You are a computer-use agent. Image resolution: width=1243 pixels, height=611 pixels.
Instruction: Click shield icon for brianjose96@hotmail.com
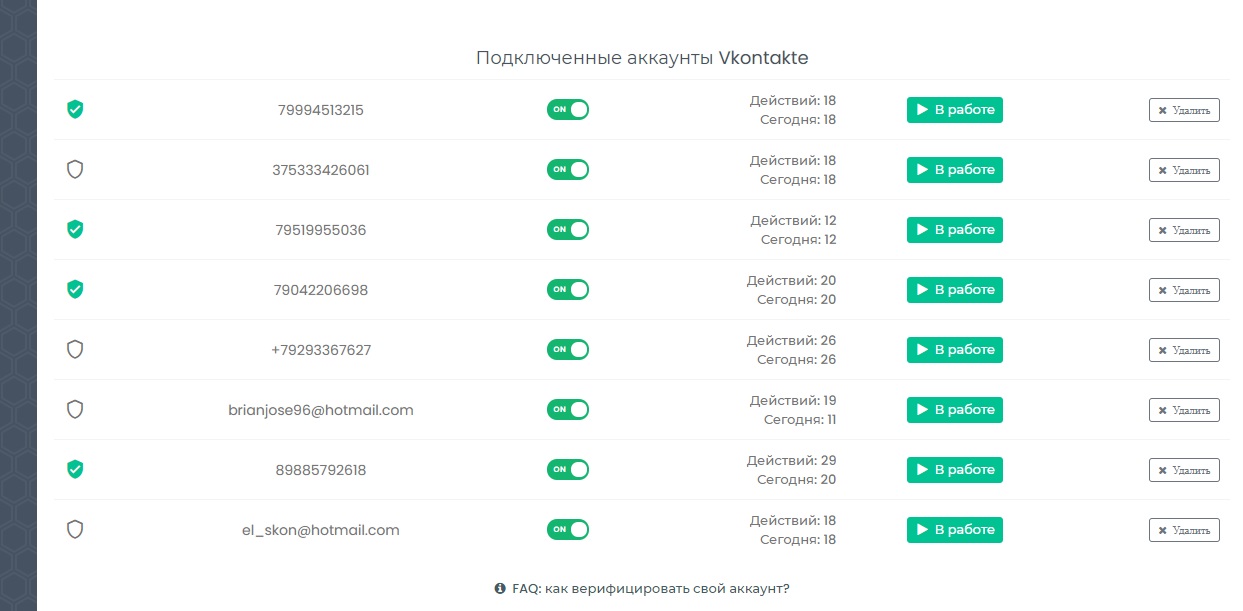74,410
